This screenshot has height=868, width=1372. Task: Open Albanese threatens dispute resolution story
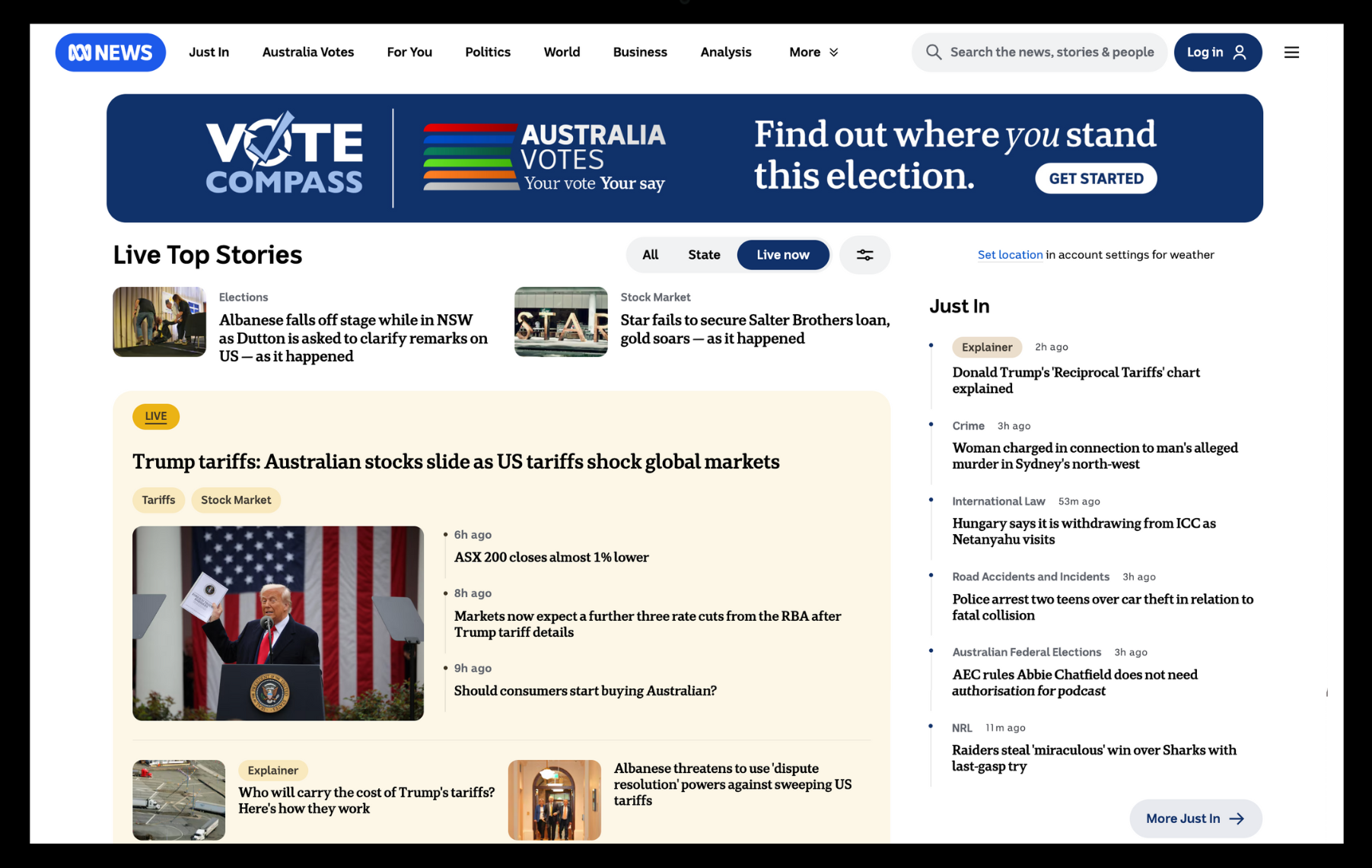[x=732, y=784]
